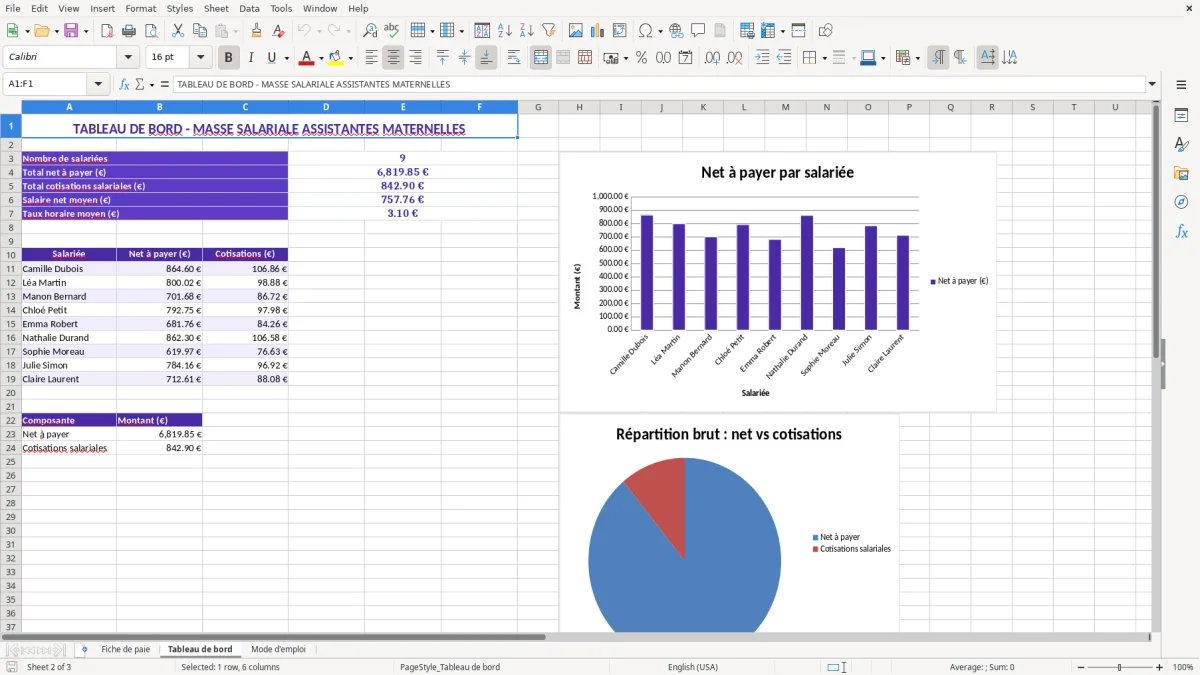
Task: Click the Format as Percent icon
Action: pyautogui.click(x=641, y=58)
